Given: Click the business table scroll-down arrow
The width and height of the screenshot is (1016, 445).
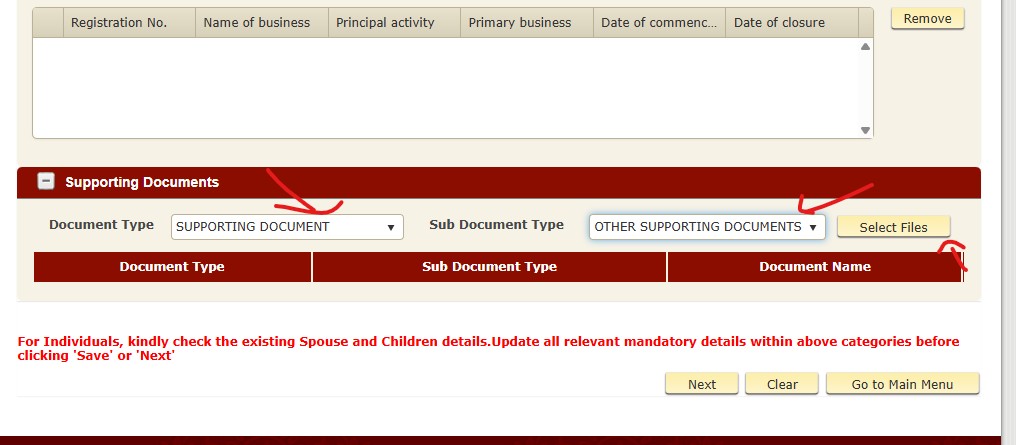Looking at the screenshot, I should tap(866, 130).
